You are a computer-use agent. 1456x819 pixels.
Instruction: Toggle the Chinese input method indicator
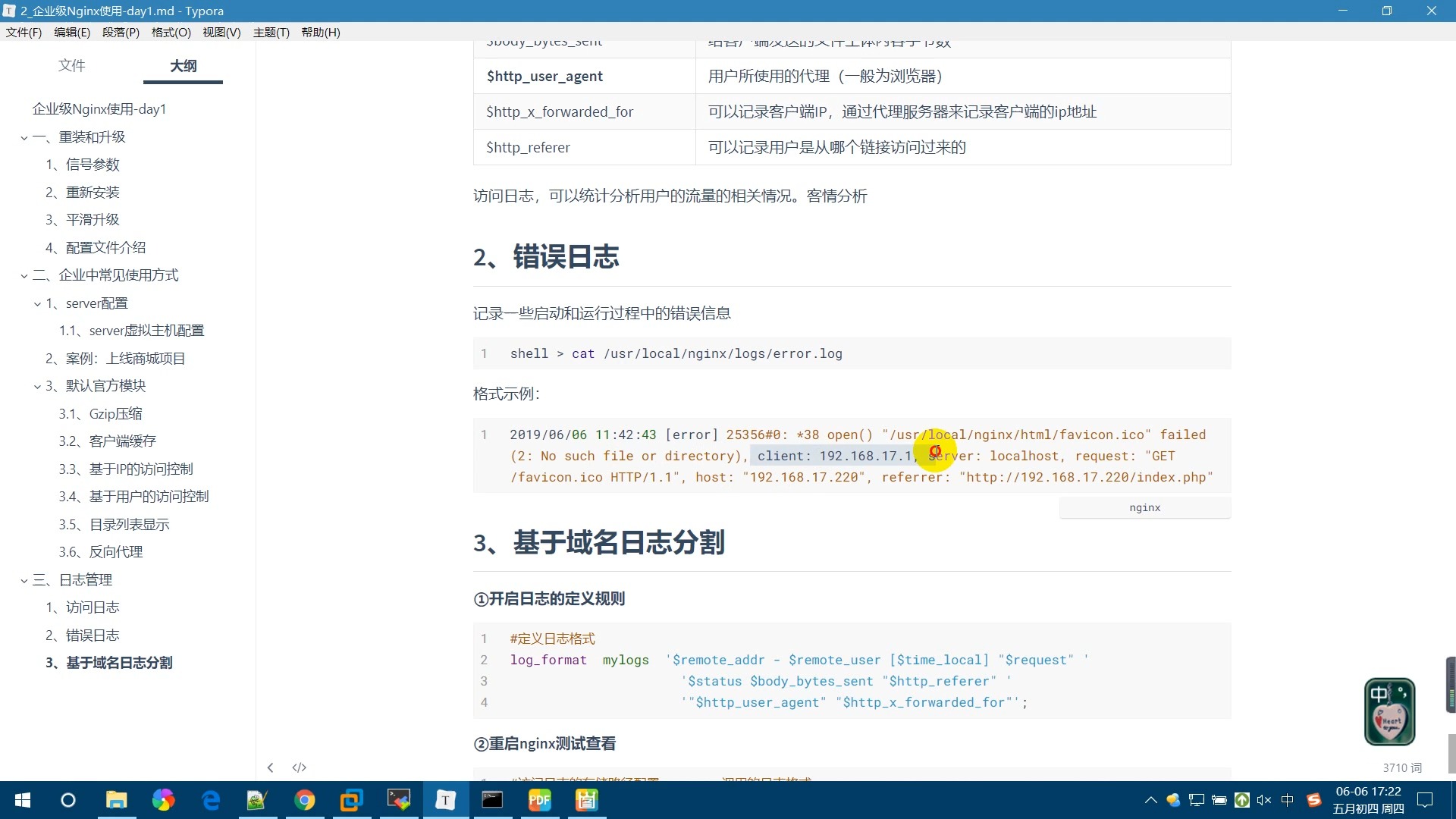[x=1287, y=800]
